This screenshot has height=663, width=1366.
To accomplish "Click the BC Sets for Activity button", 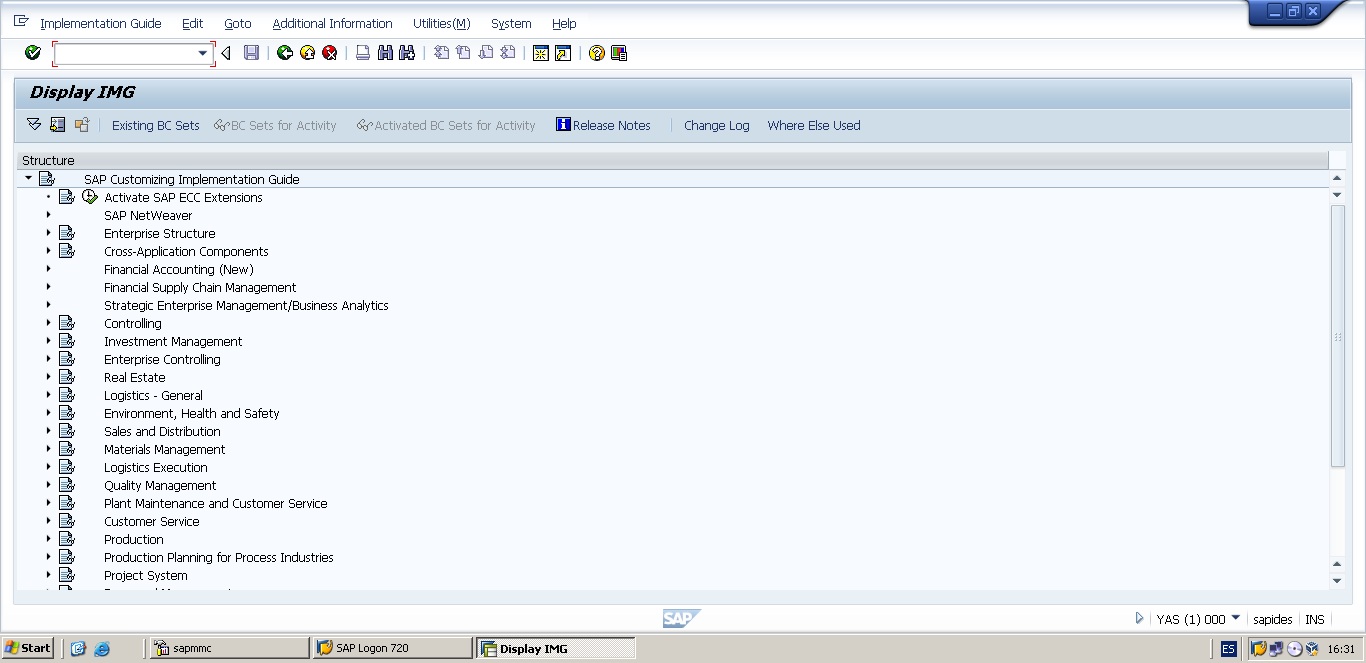I will click(x=275, y=125).
